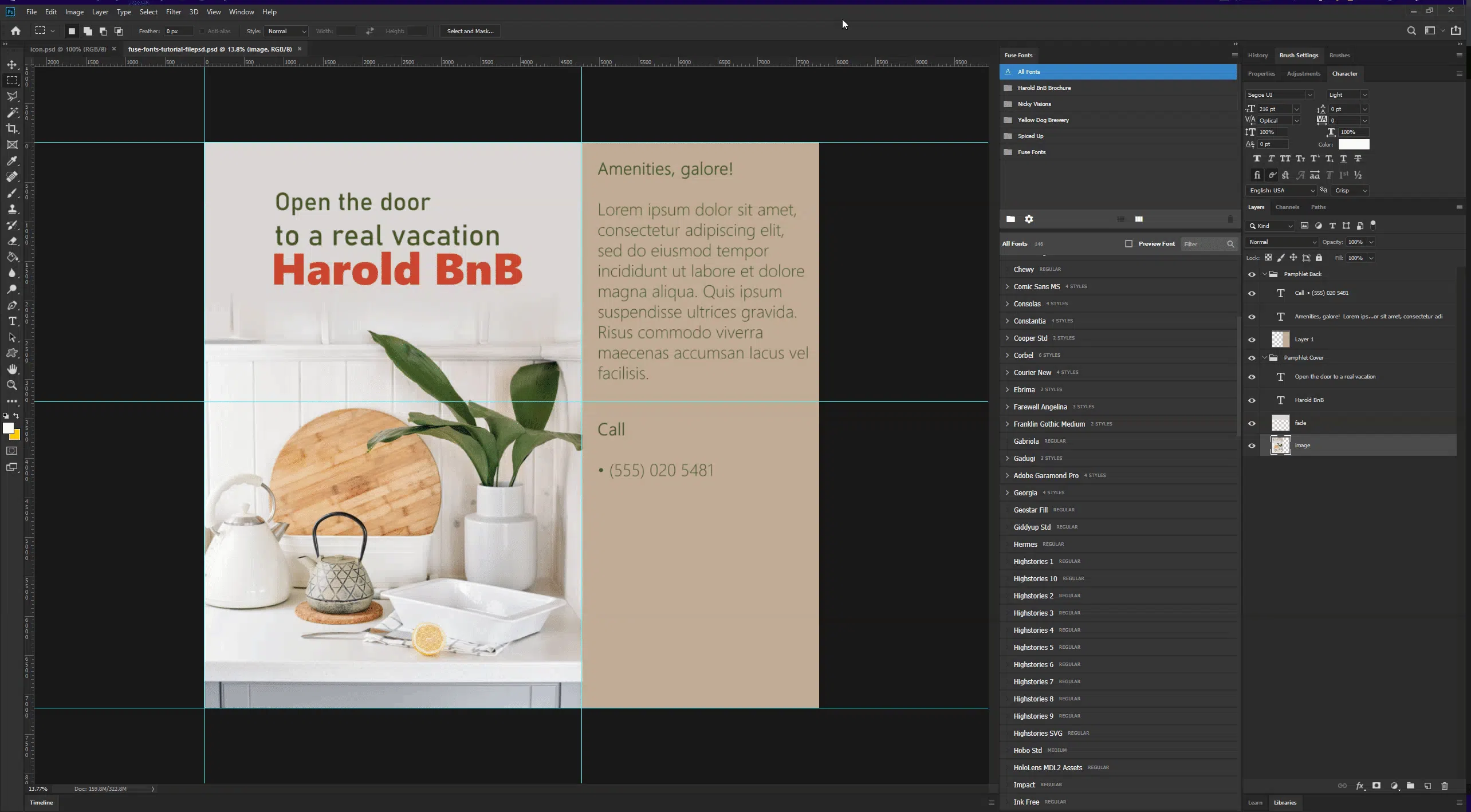The height and width of the screenshot is (812, 1471).
Task: Select the Brush tool
Action: [12, 193]
